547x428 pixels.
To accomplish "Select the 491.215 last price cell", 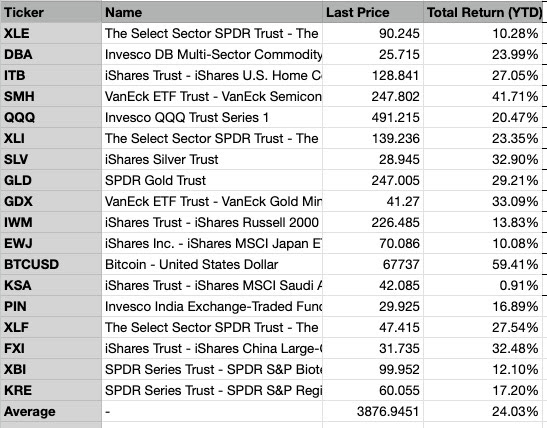I will click(373, 118).
